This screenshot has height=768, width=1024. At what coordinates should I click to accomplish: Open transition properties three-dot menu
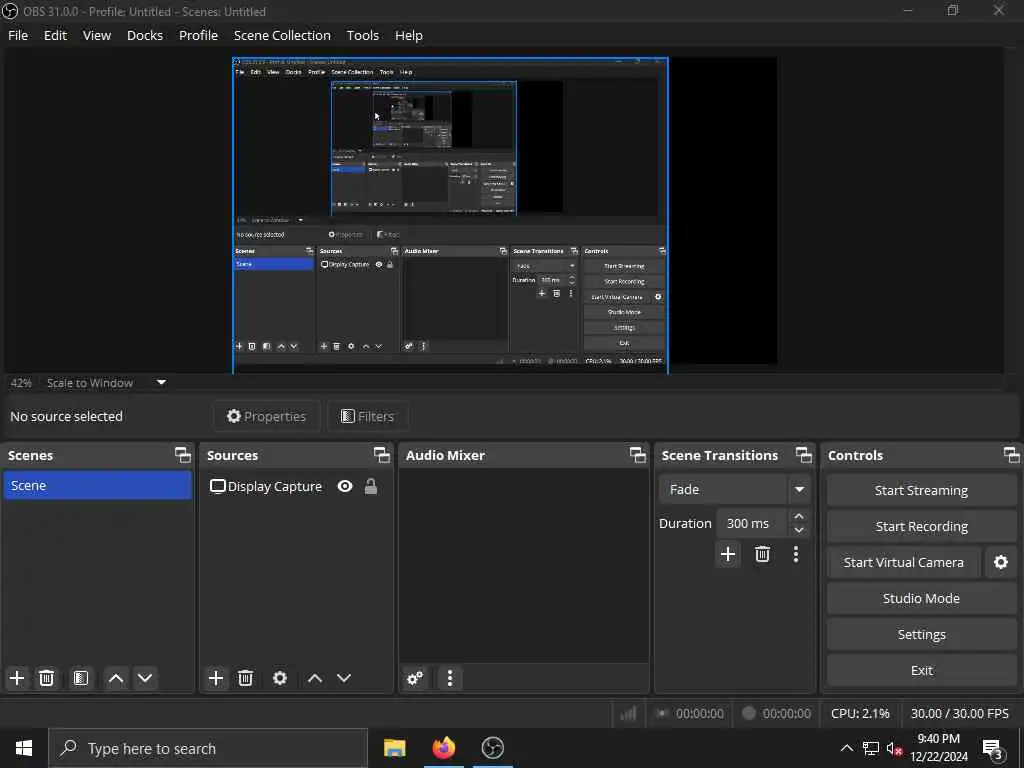[x=795, y=554]
